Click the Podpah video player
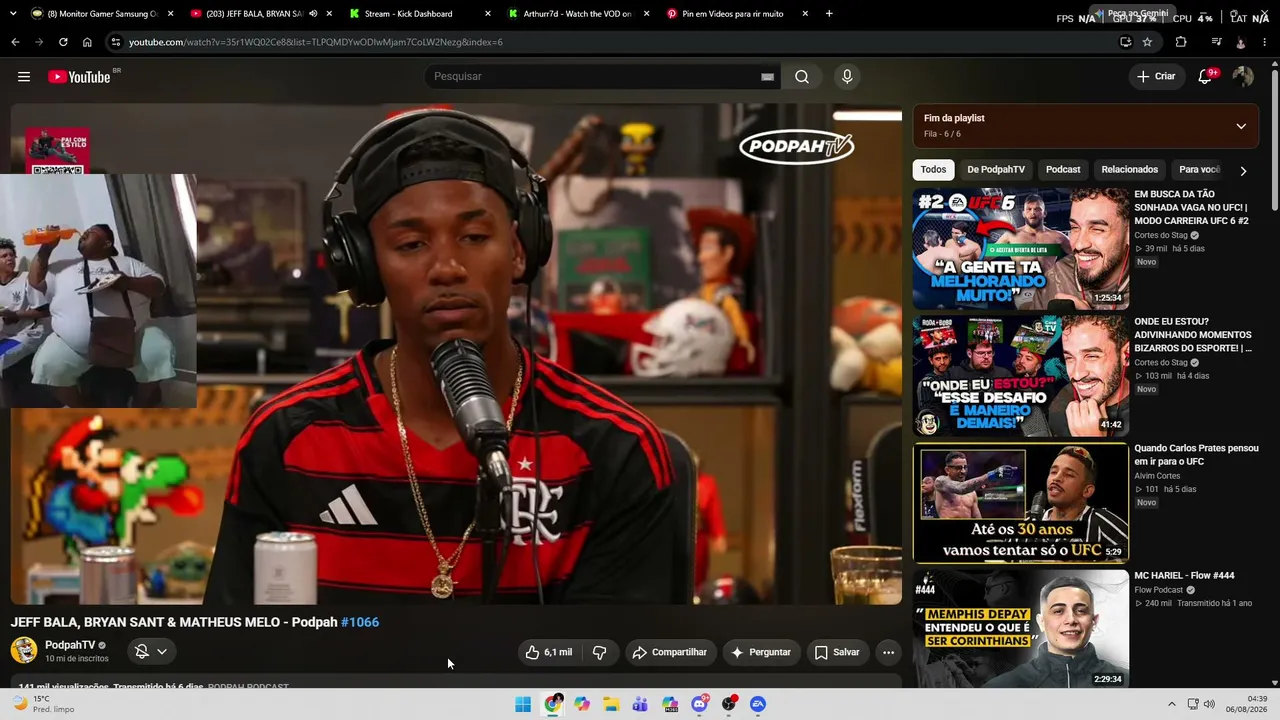Screen dimensions: 1280x720 (x=456, y=354)
